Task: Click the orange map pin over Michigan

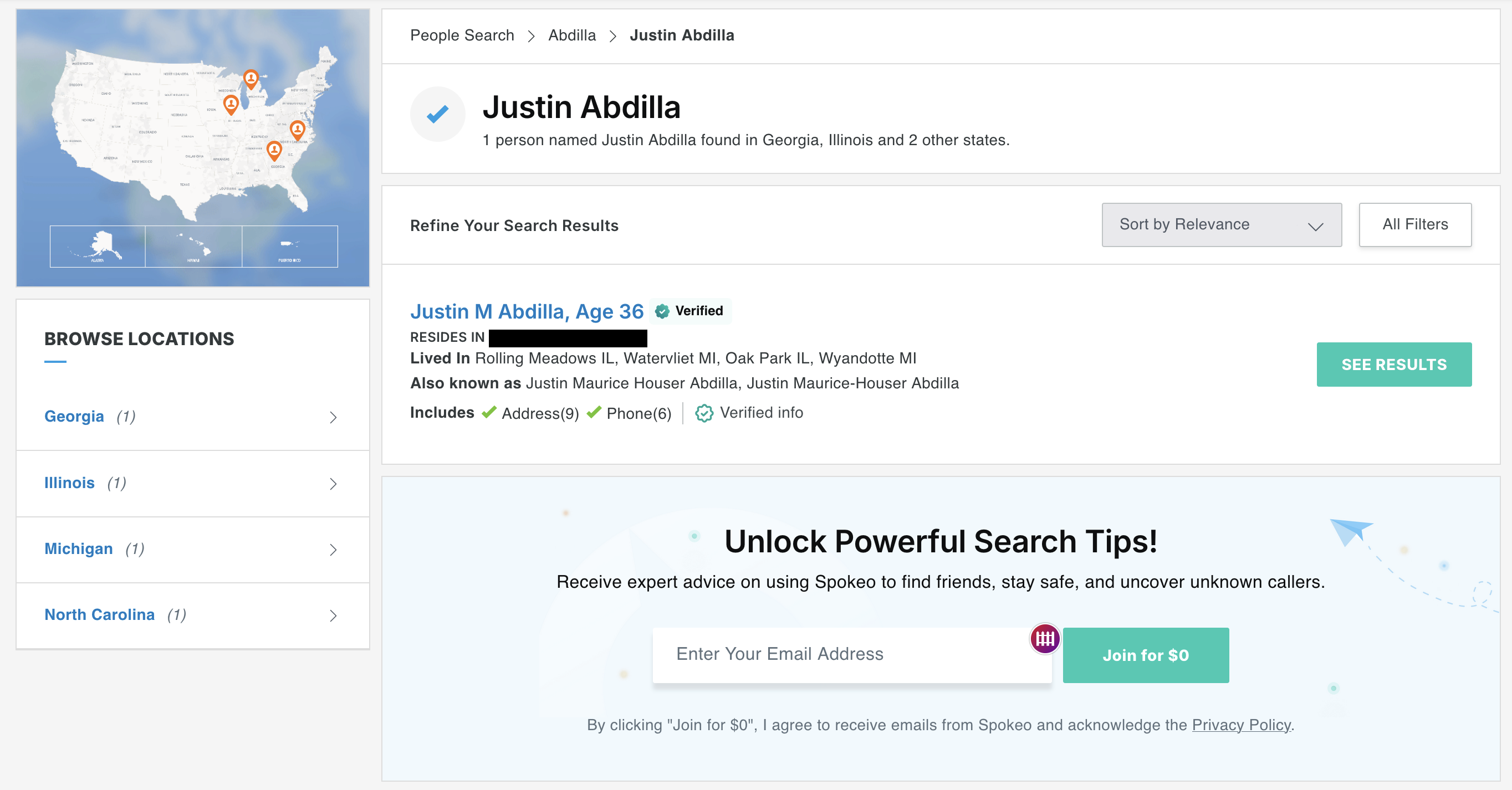Action: pos(251,78)
